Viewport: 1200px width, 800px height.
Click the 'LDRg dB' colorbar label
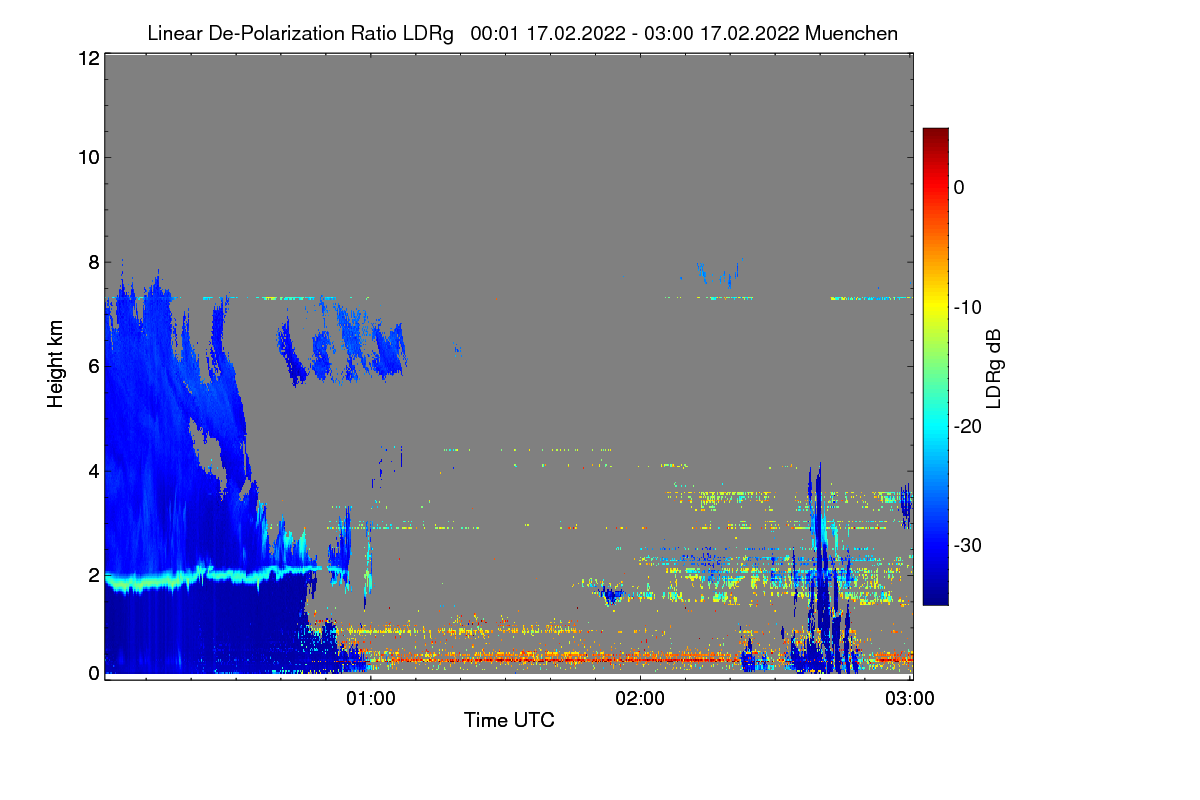point(994,367)
